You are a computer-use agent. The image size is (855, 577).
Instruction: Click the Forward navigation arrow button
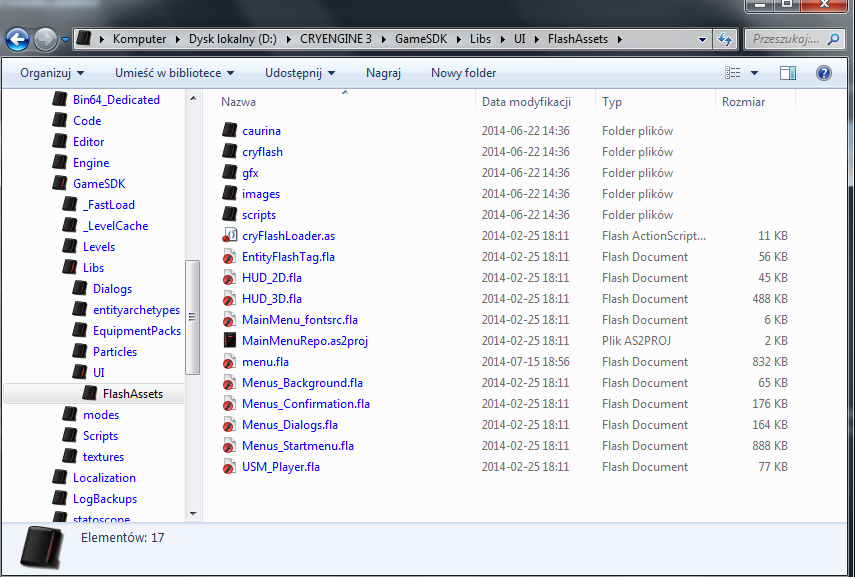pos(45,39)
